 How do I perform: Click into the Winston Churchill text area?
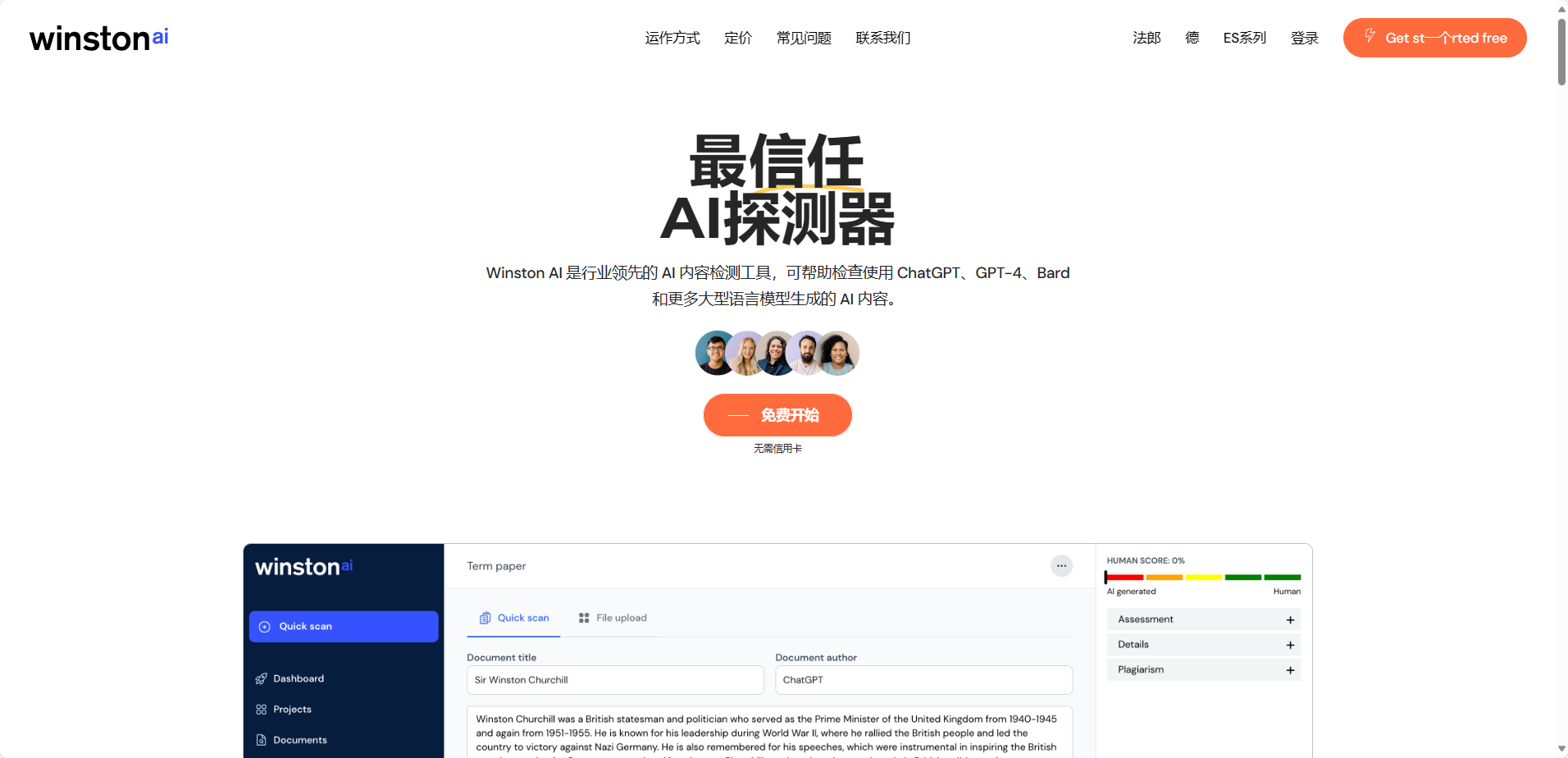[x=769, y=733]
